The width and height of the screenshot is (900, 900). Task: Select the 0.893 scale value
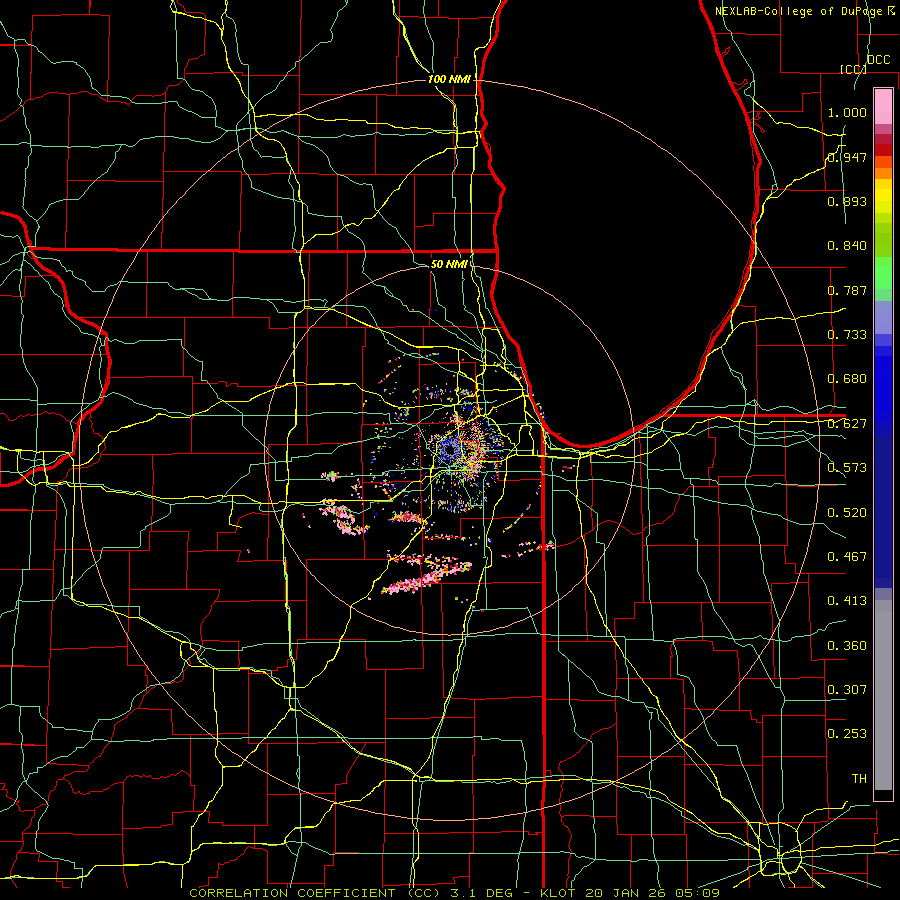(847, 201)
